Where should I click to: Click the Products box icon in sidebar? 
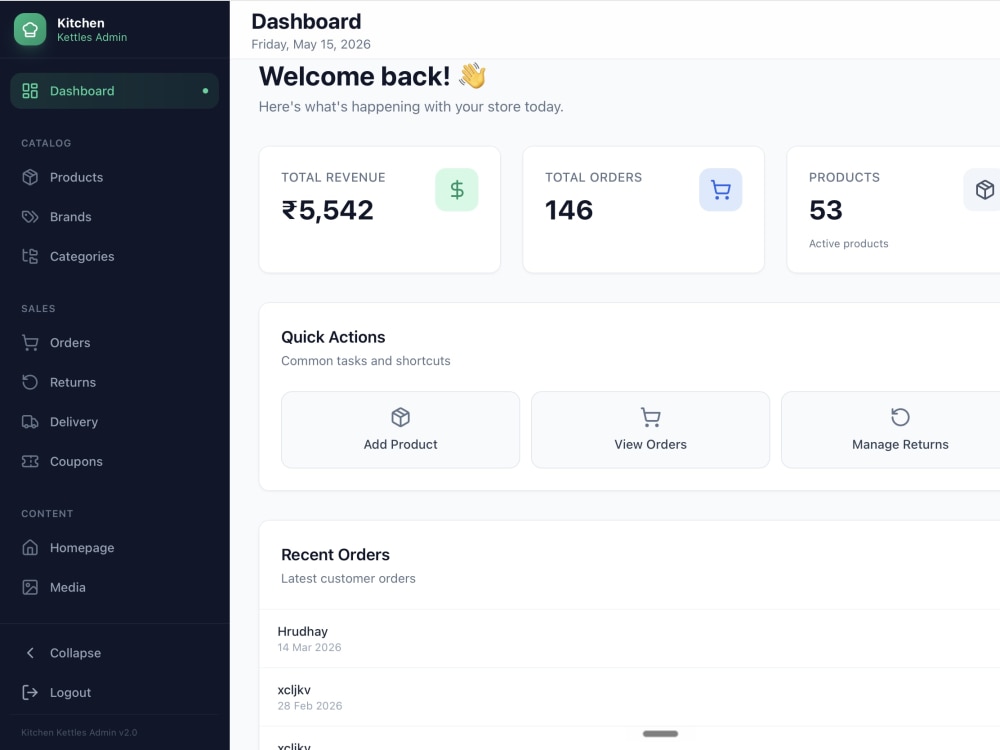30,177
